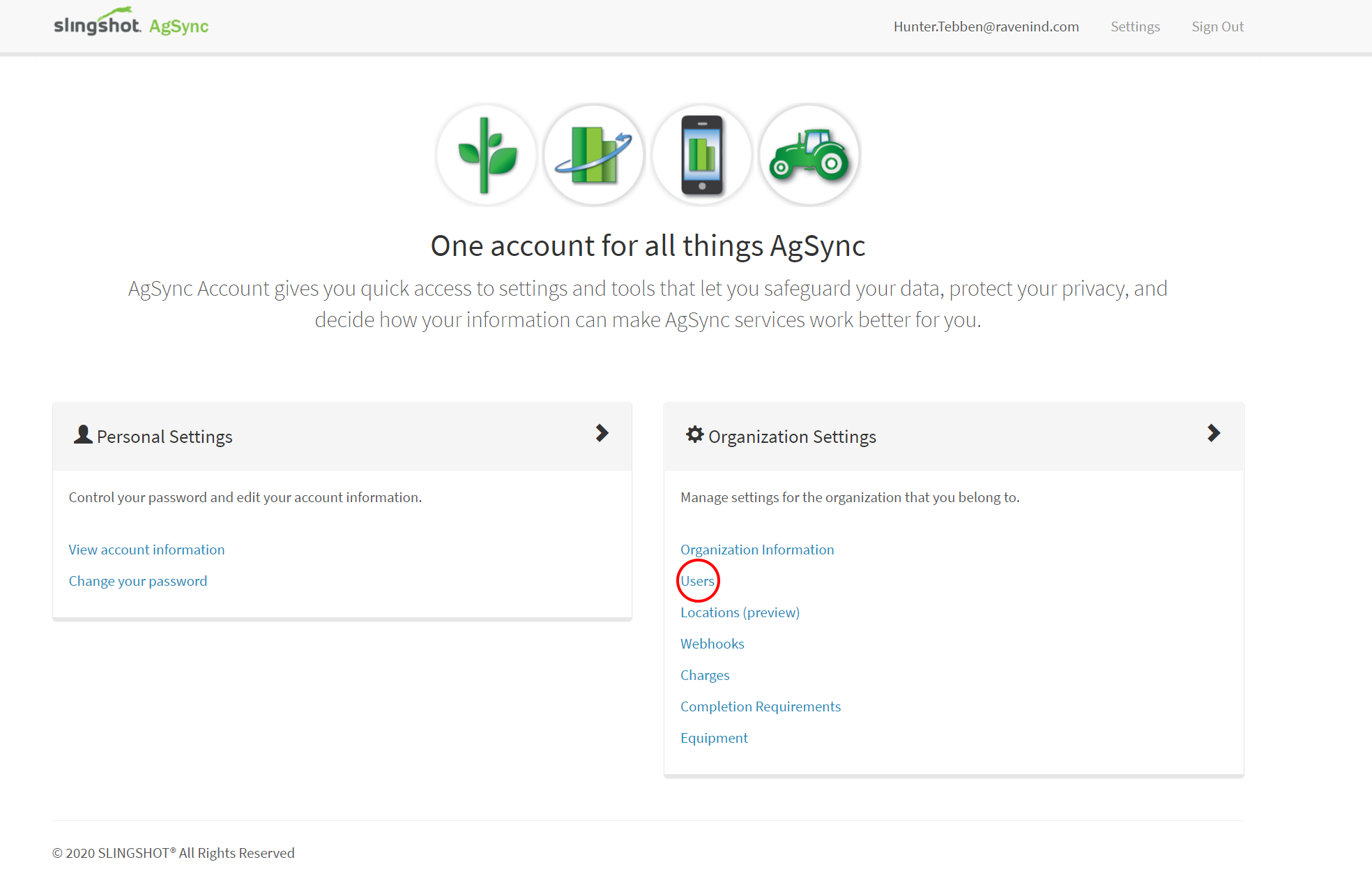Click the Organization Settings heading text

point(792,437)
